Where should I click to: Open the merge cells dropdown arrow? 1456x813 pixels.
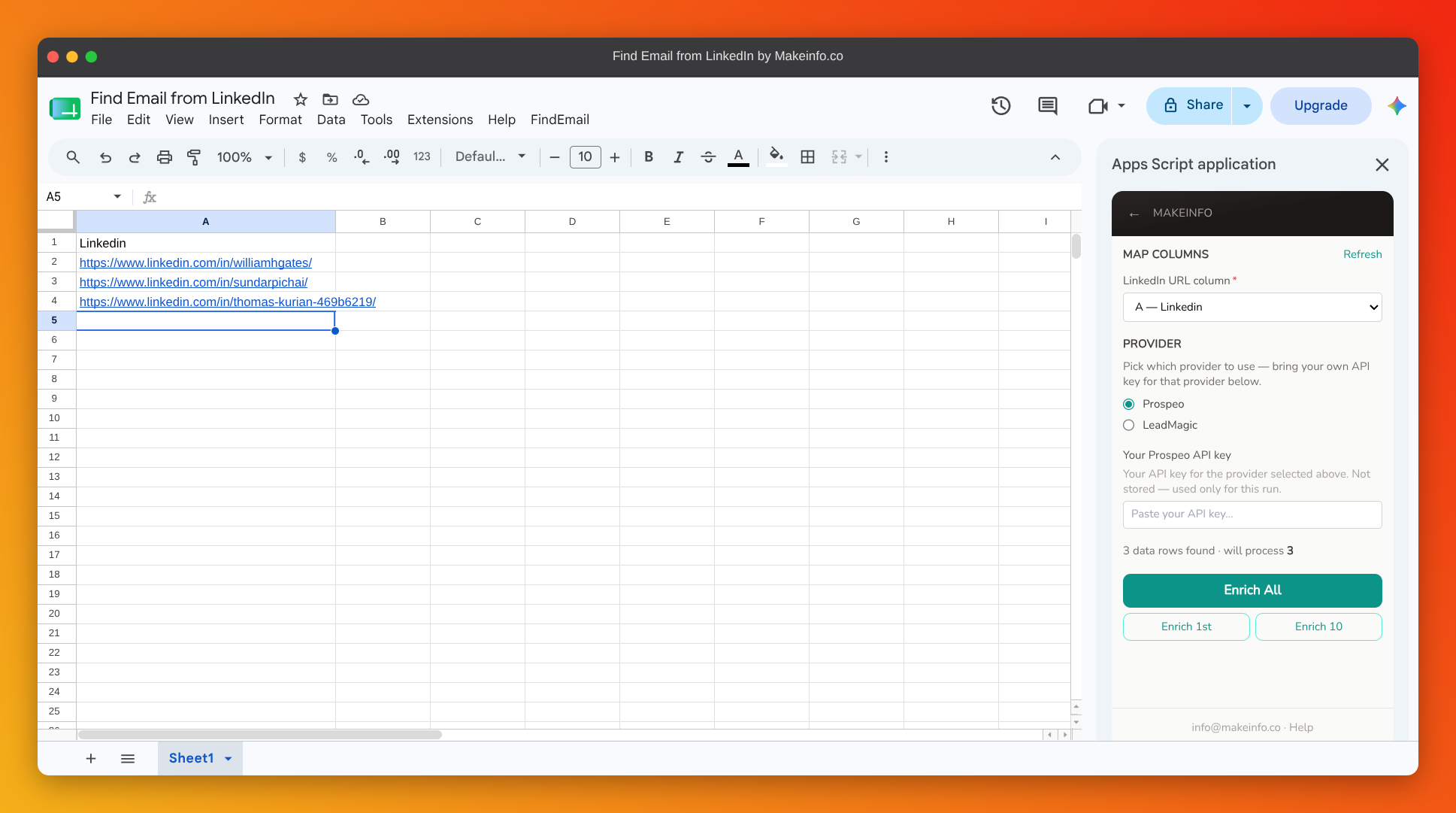[858, 157]
